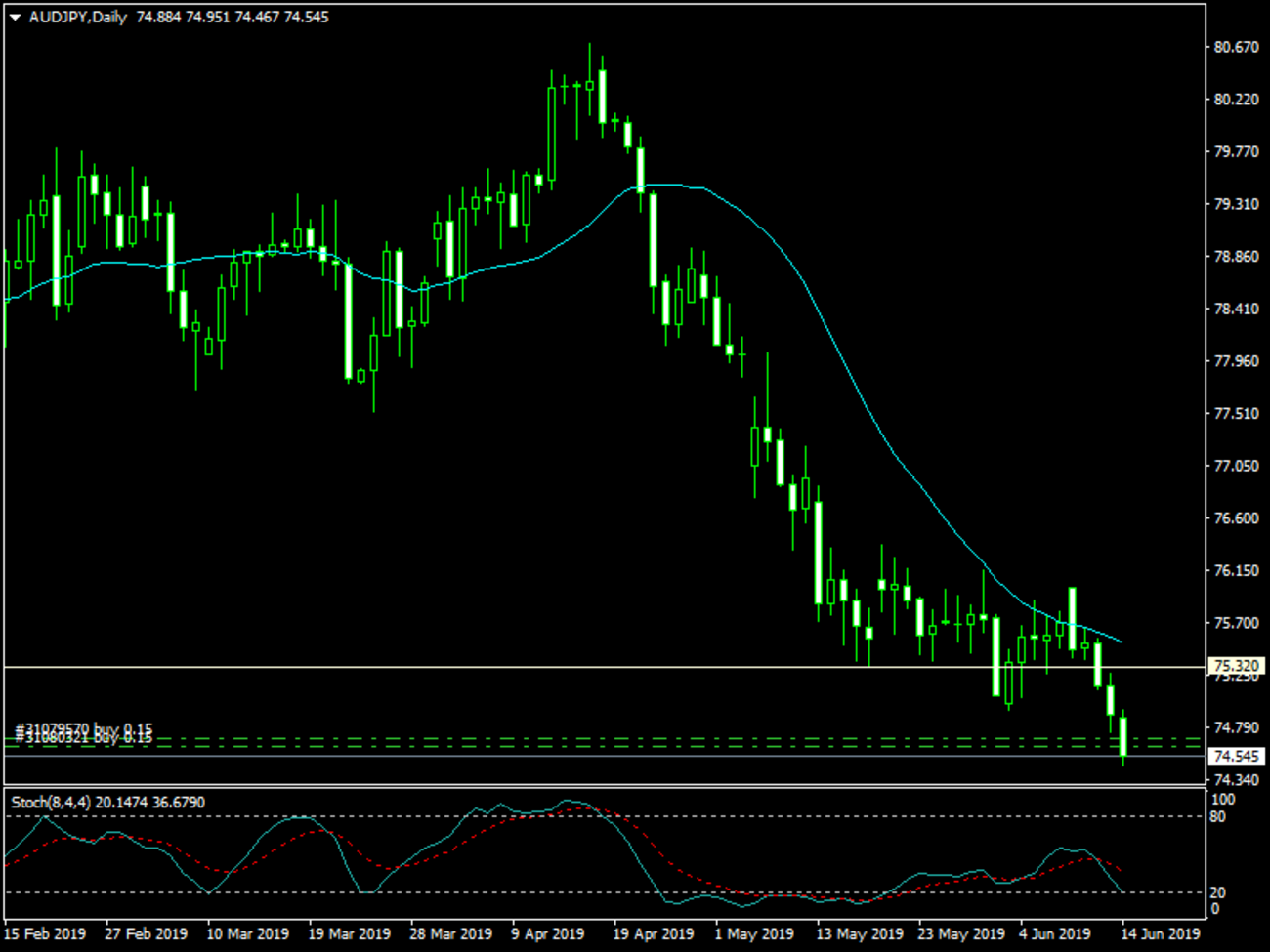The width and height of the screenshot is (1270, 952).
Task: Open the chart menu arrow beside AUDJPY
Action: coord(16,18)
